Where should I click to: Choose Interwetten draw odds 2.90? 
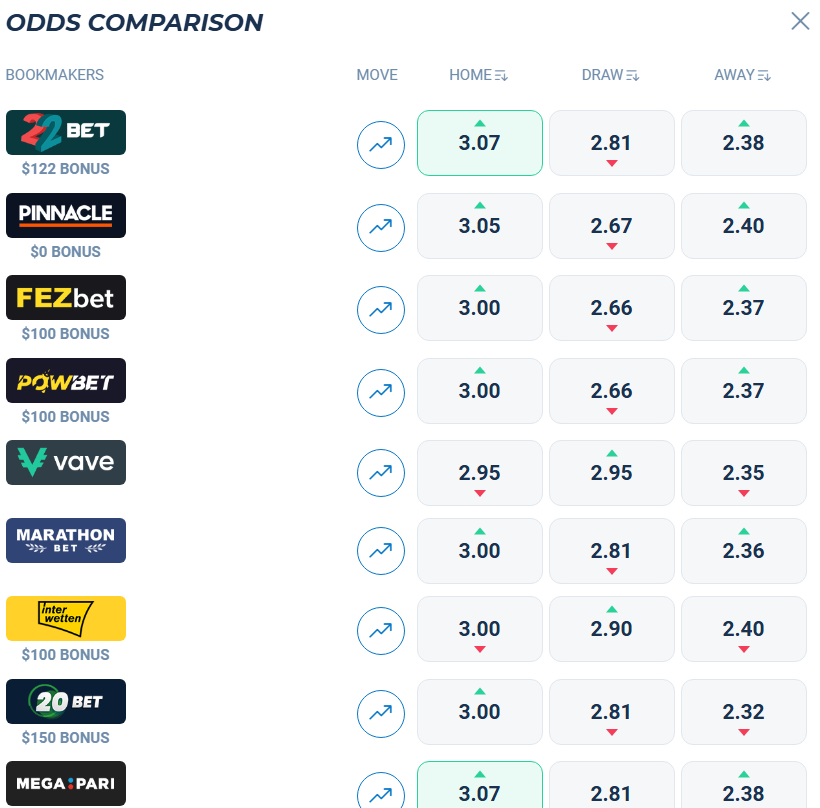tap(611, 629)
